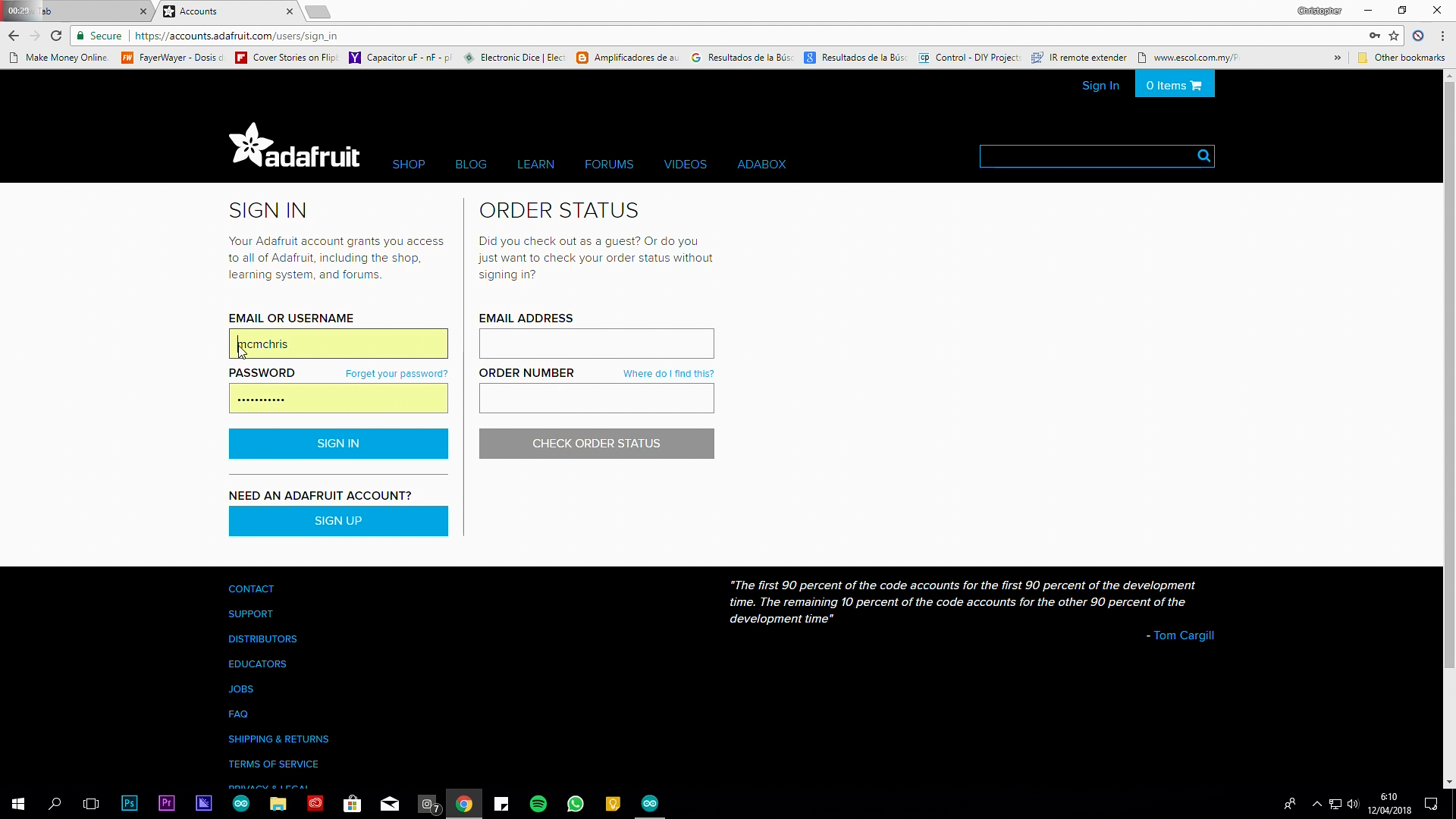Open the SUPPORT footer link
This screenshot has width=1456, height=819.
[x=250, y=614]
